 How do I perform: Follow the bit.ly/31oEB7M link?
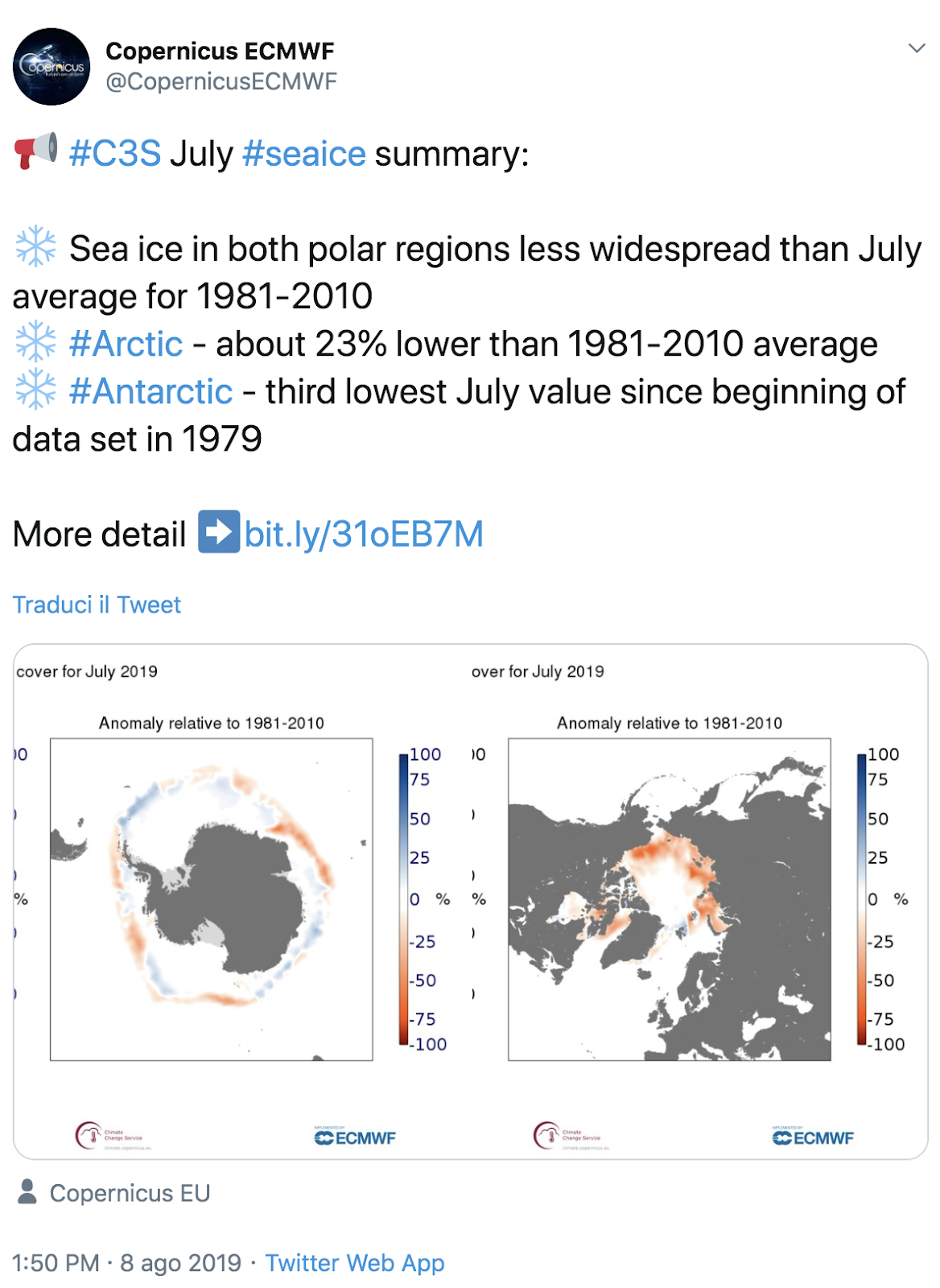(x=364, y=535)
